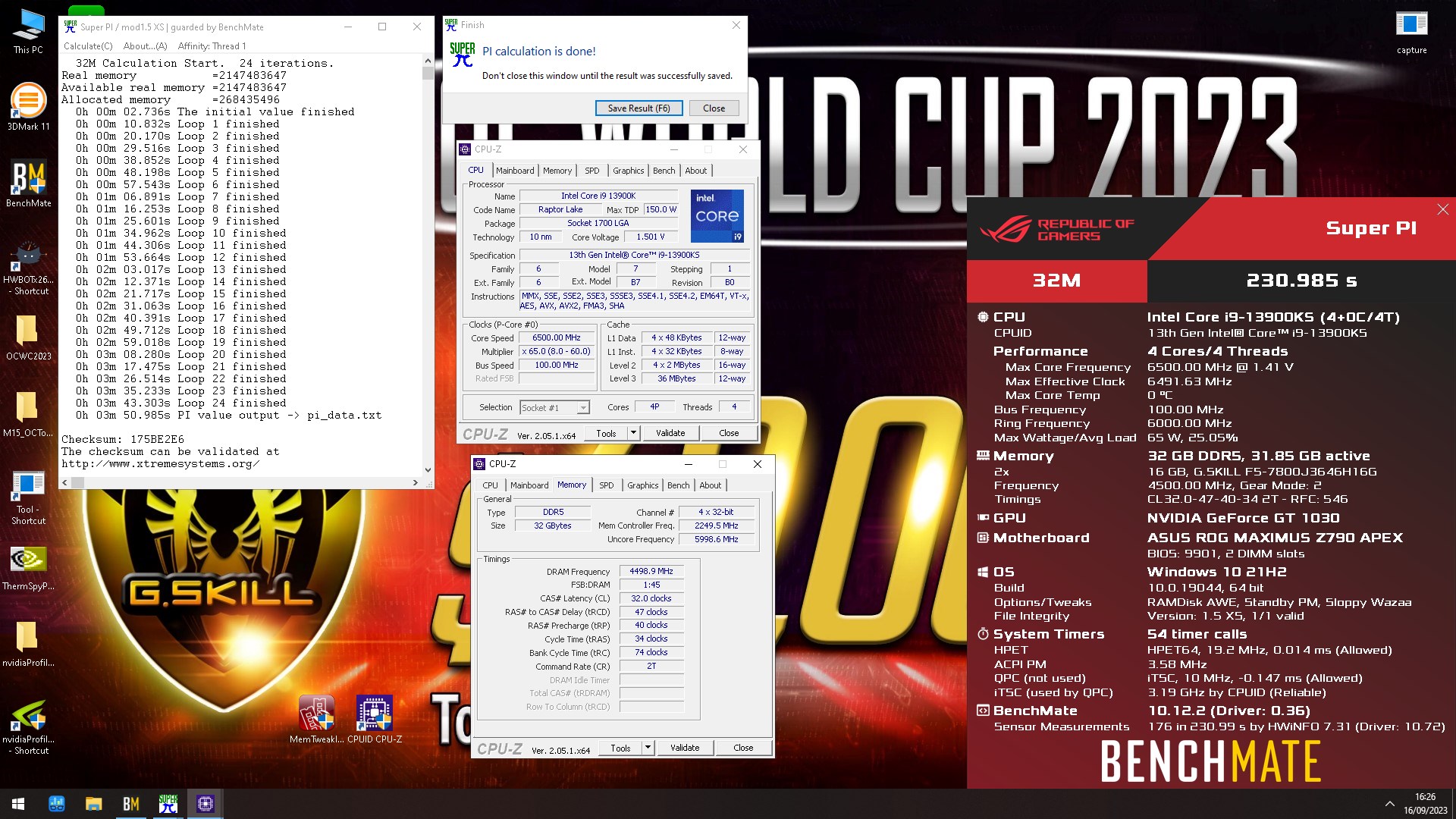Click Close in Finish dialog
The image size is (1456, 819).
[x=714, y=108]
